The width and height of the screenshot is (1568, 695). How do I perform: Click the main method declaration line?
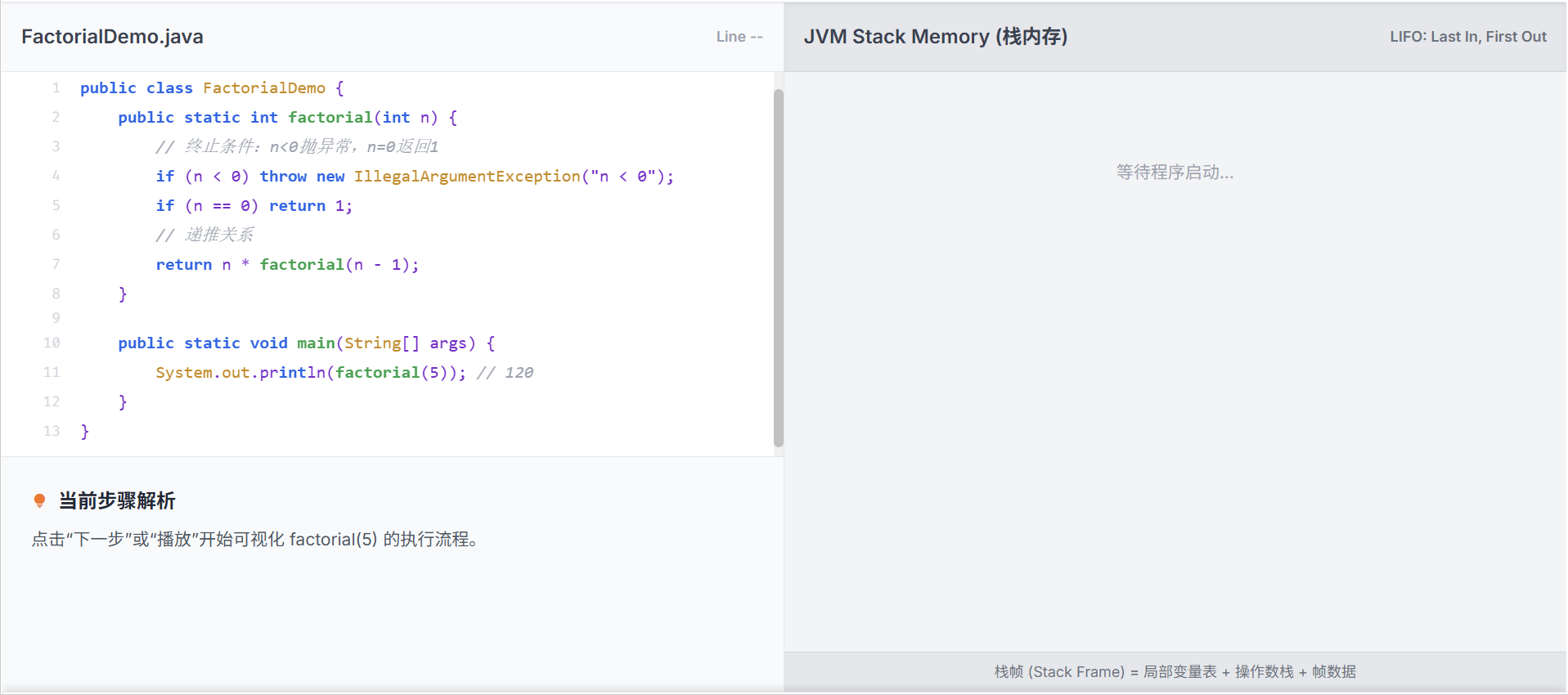(x=306, y=343)
